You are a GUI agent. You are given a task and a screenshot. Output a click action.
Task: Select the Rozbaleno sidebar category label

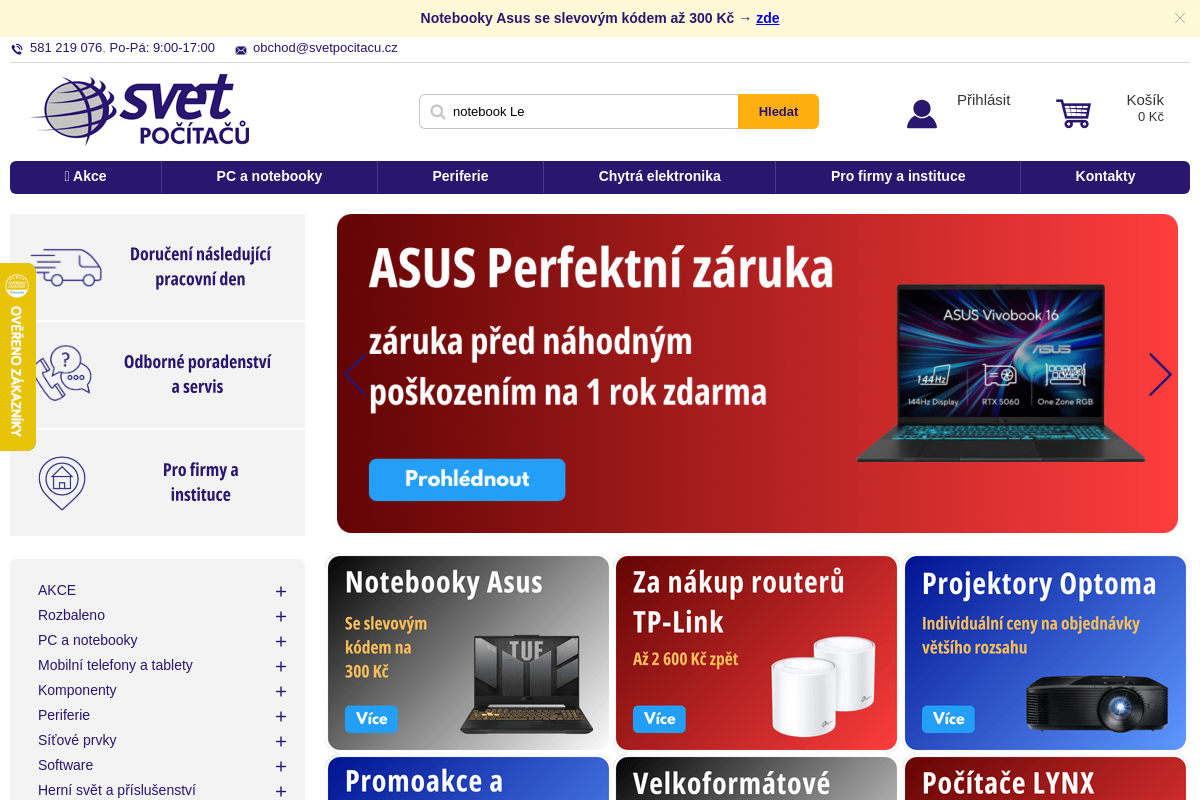point(71,616)
